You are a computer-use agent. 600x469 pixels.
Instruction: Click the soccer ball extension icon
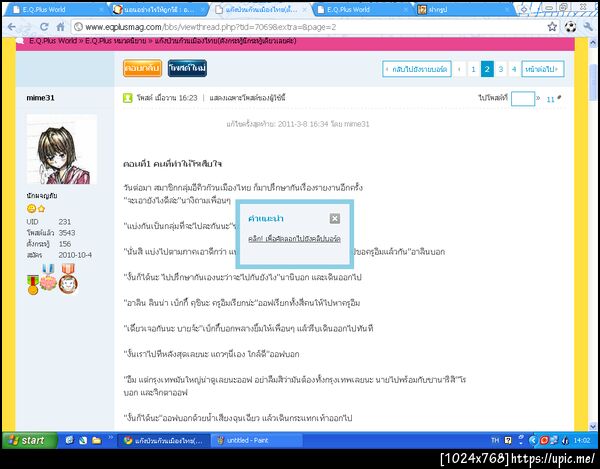570,27
